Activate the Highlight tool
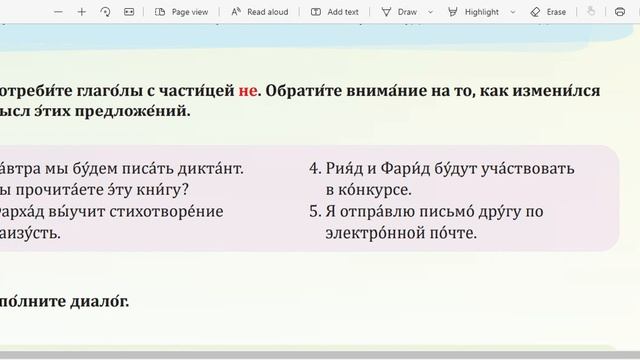 click(x=473, y=12)
